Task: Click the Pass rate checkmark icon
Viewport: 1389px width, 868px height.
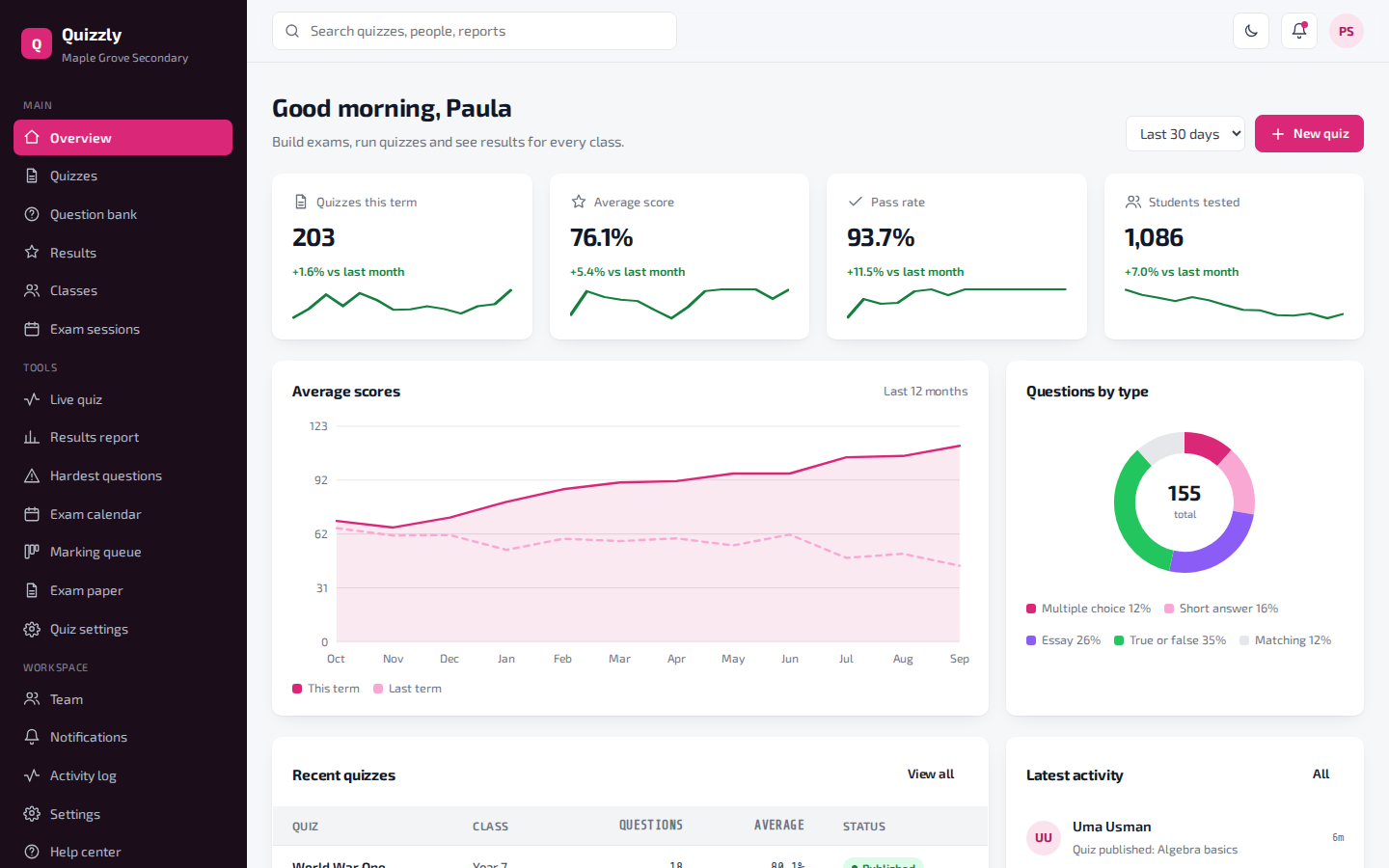Action: click(x=856, y=202)
